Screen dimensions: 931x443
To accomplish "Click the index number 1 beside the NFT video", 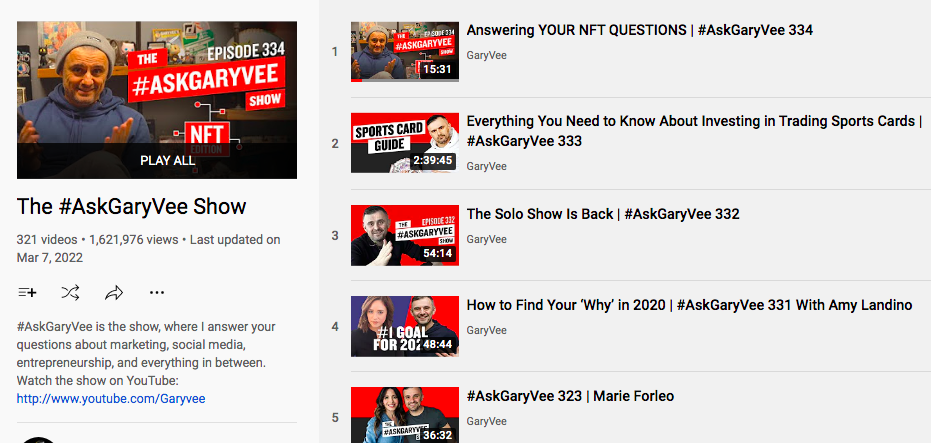I will point(335,52).
